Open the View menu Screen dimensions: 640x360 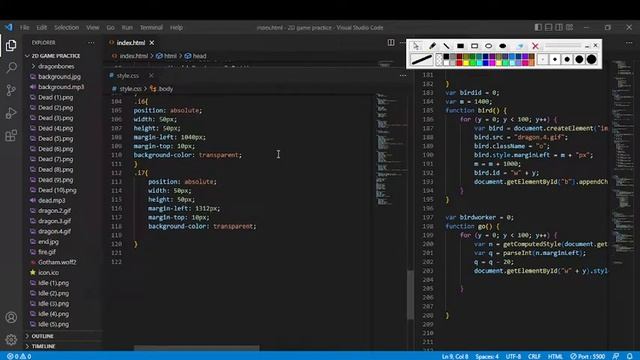click(x=93, y=27)
